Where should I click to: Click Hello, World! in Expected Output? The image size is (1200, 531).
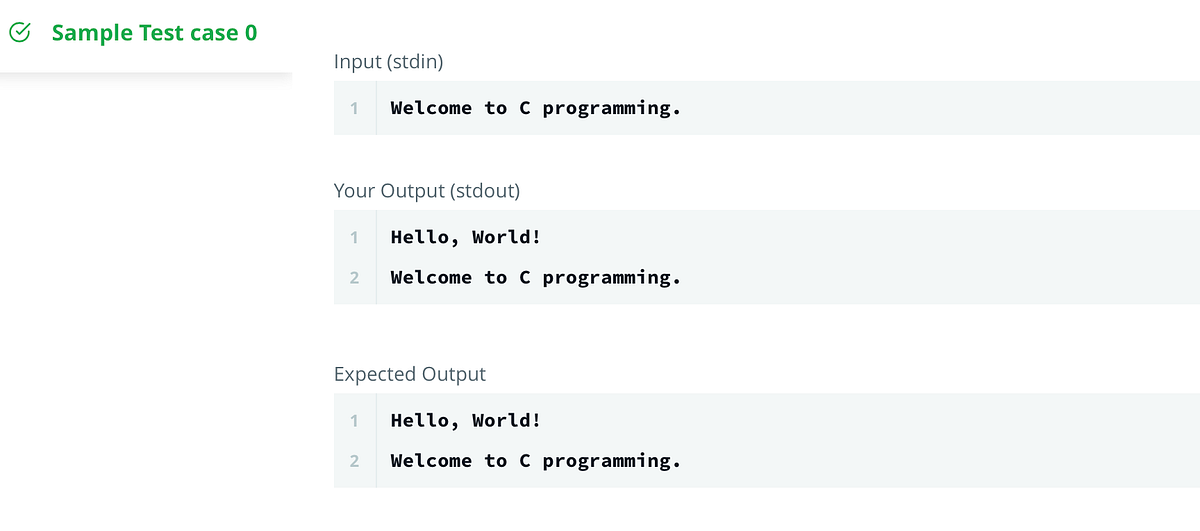pos(465,420)
